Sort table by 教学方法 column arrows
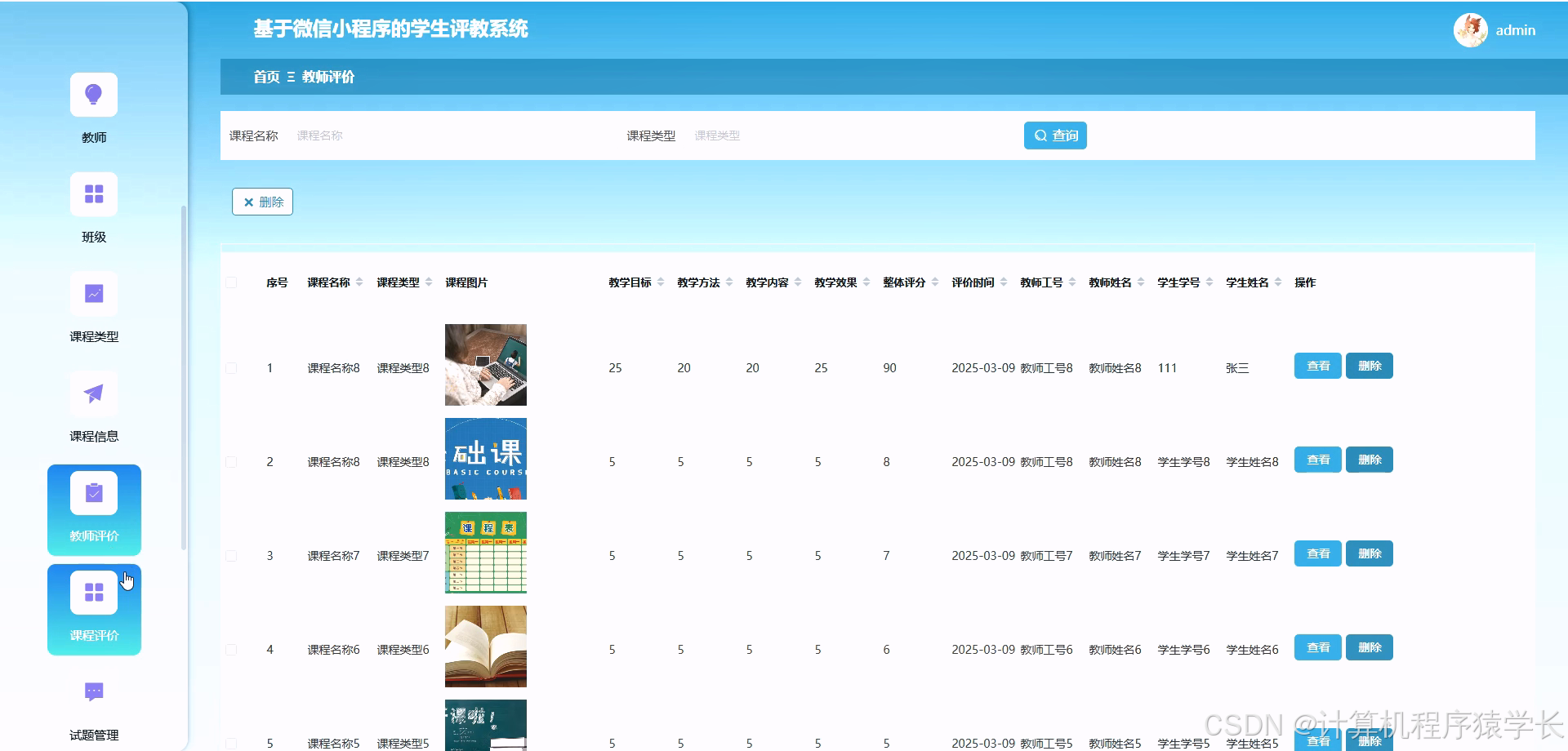 pyautogui.click(x=729, y=282)
